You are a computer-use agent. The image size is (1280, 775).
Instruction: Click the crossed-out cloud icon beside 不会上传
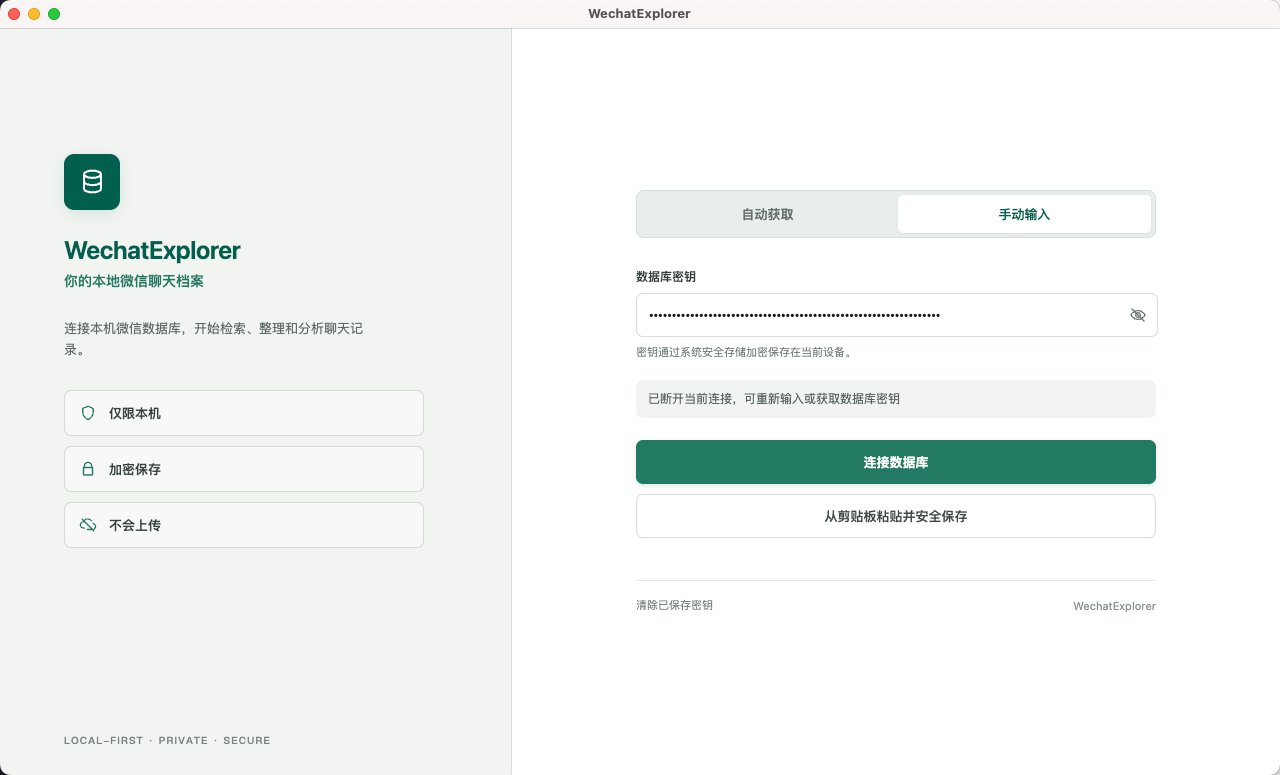click(x=88, y=525)
